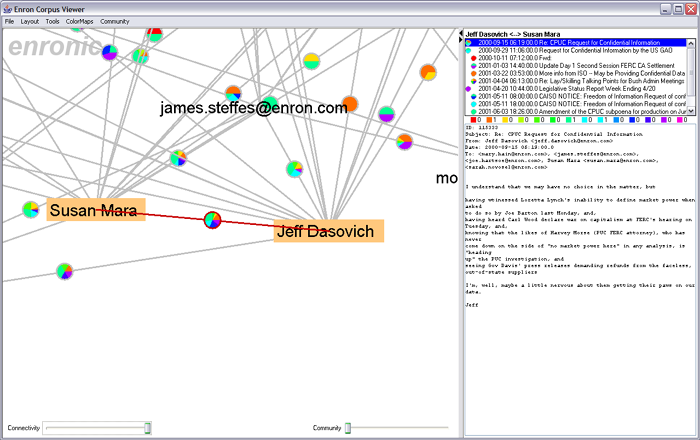This screenshot has height=440, width=700.
Task: Click the red dot icon beside the Fwd: email
Action: tap(474, 58)
